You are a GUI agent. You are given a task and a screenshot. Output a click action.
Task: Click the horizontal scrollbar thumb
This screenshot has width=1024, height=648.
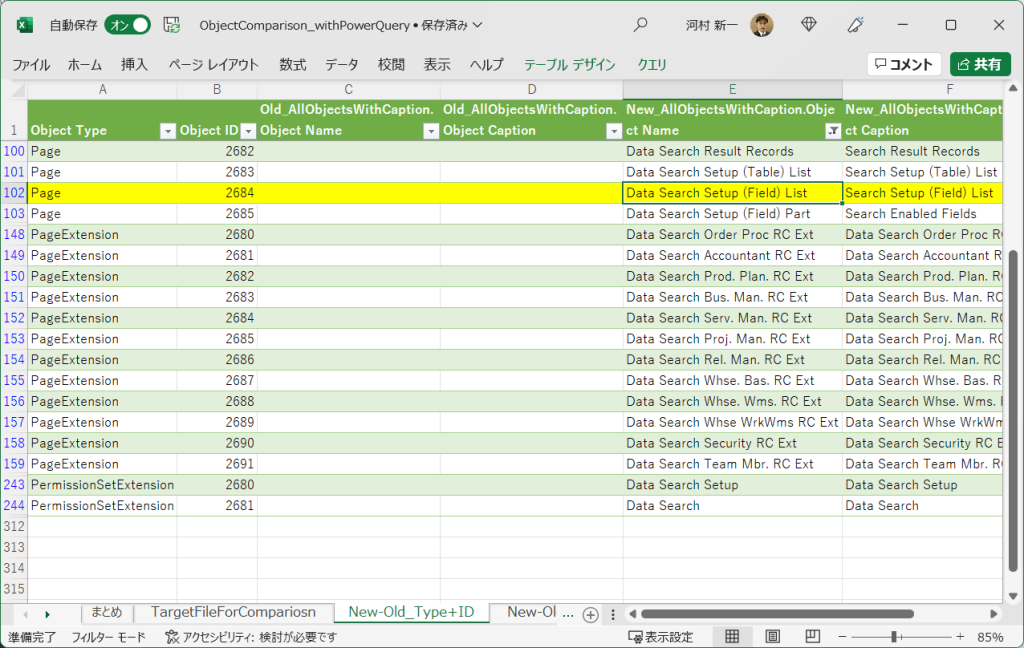(777, 614)
